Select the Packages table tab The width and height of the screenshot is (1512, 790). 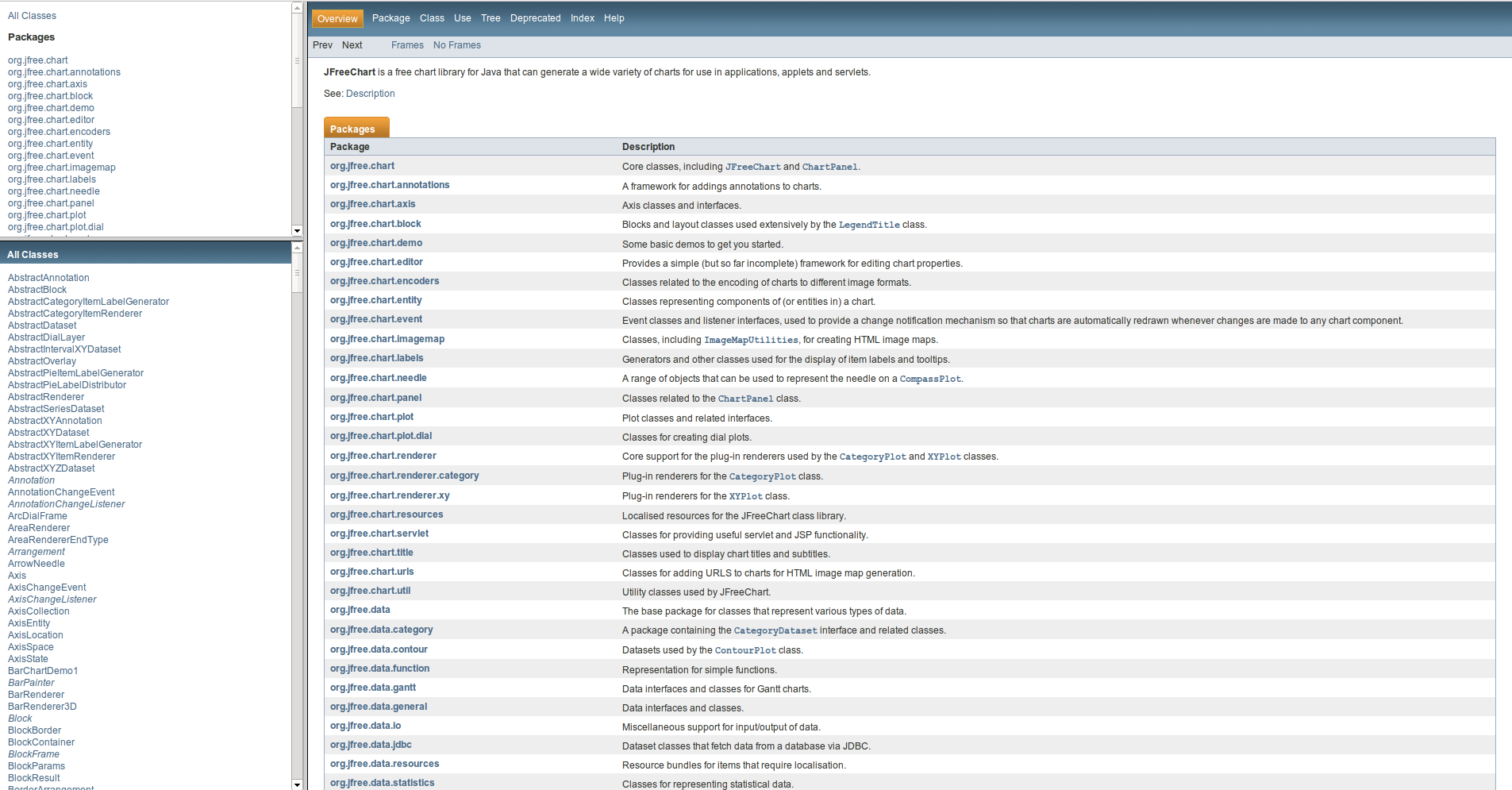(x=356, y=129)
